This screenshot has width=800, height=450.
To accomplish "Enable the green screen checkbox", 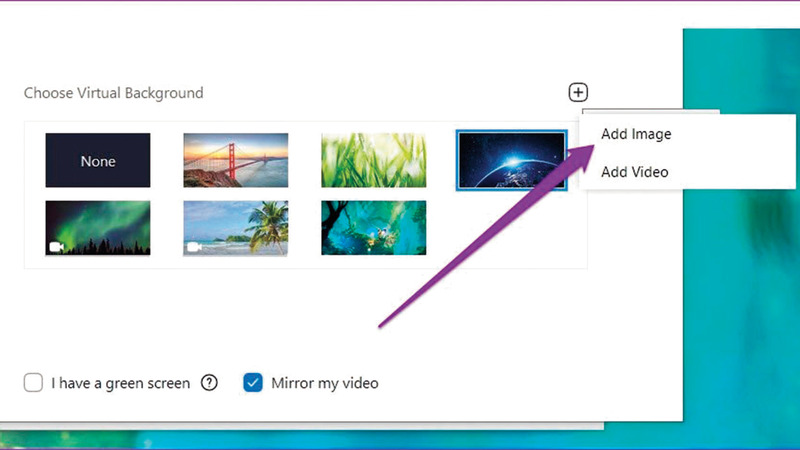I will tap(33, 383).
